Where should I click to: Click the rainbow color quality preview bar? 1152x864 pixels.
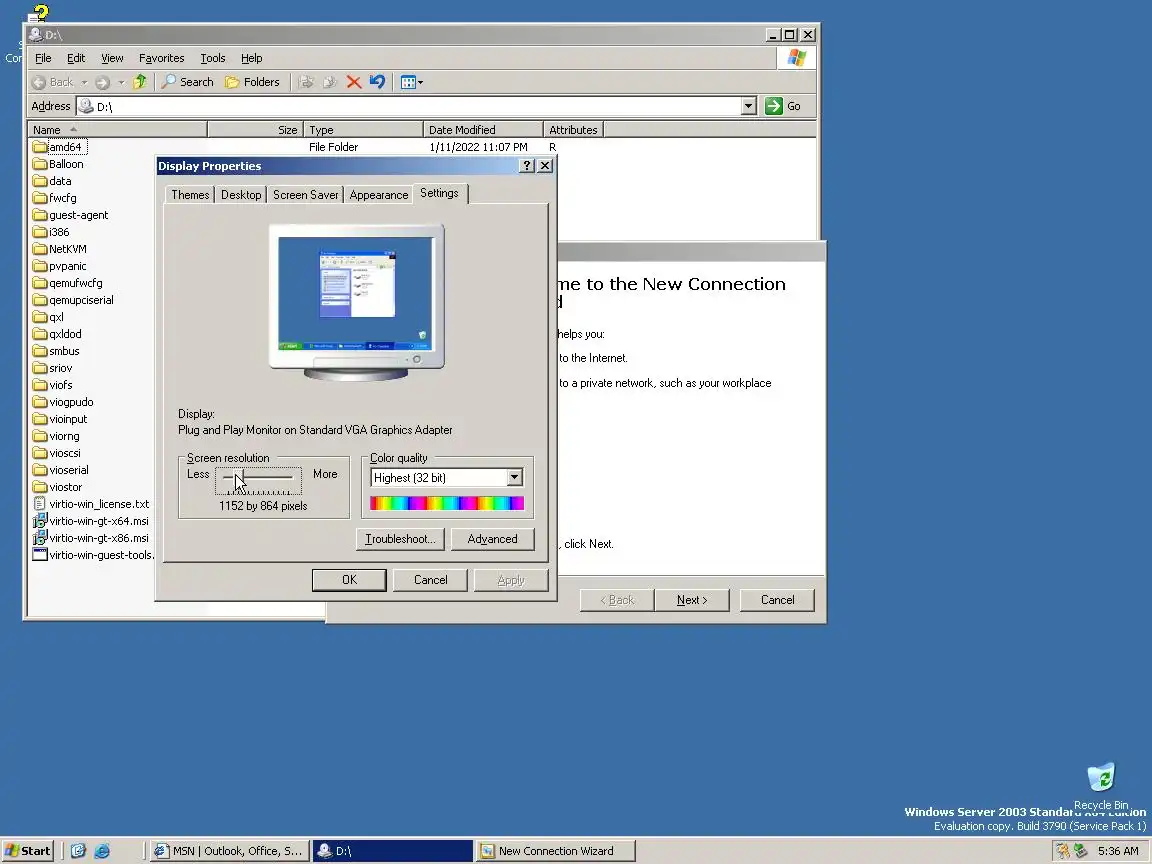[x=447, y=503]
